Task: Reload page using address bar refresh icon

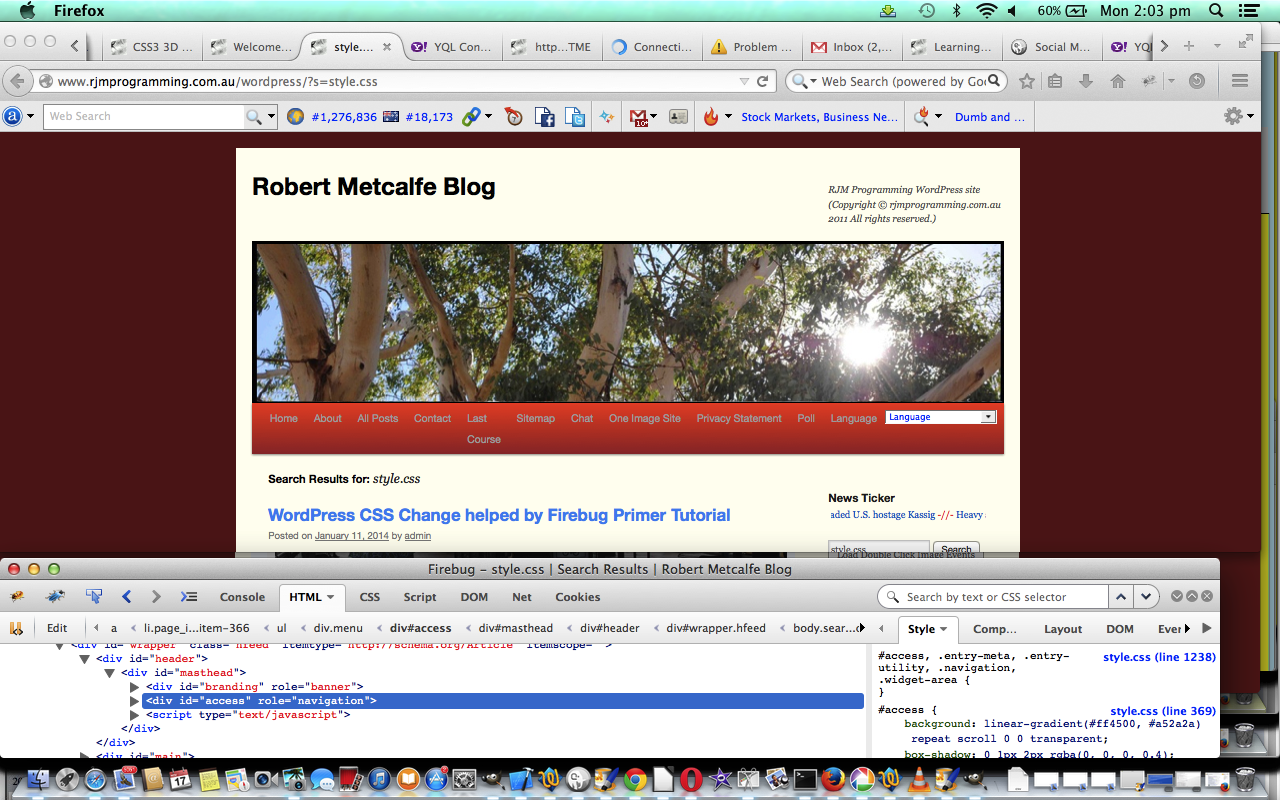Action: [763, 81]
